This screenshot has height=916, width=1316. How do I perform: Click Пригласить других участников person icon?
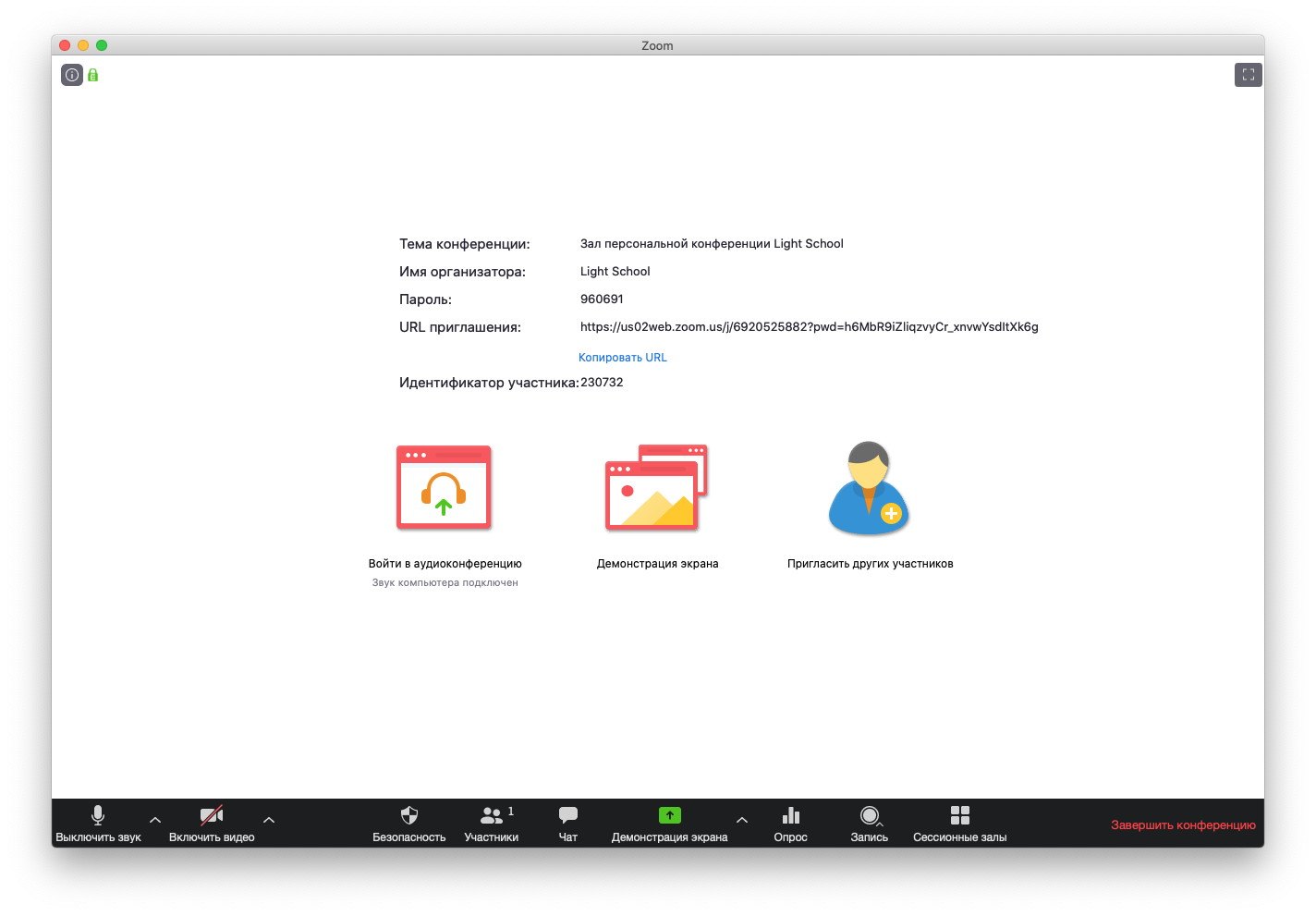tap(869, 487)
